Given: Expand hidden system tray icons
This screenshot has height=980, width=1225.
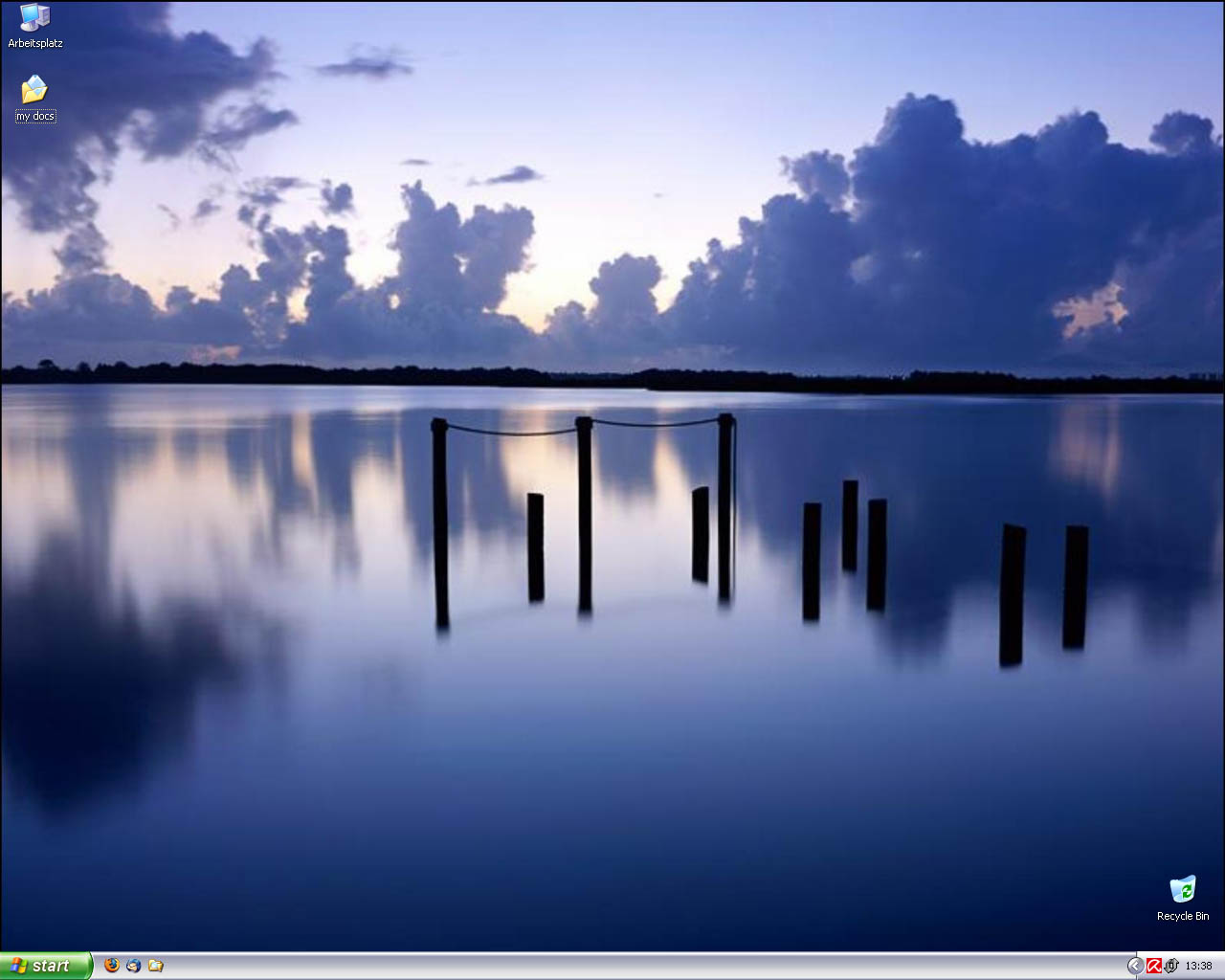Looking at the screenshot, I should pos(1135,966).
